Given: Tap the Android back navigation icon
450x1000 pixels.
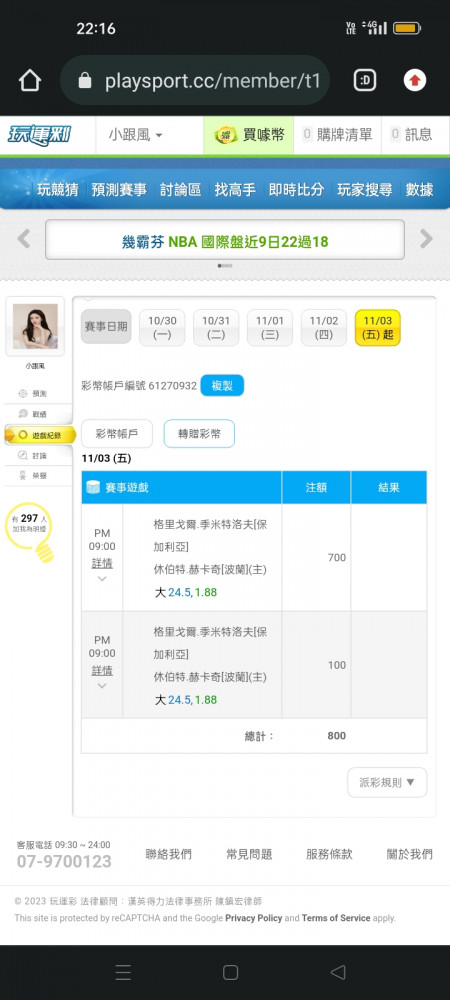Looking at the screenshot, I should pos(338,972).
